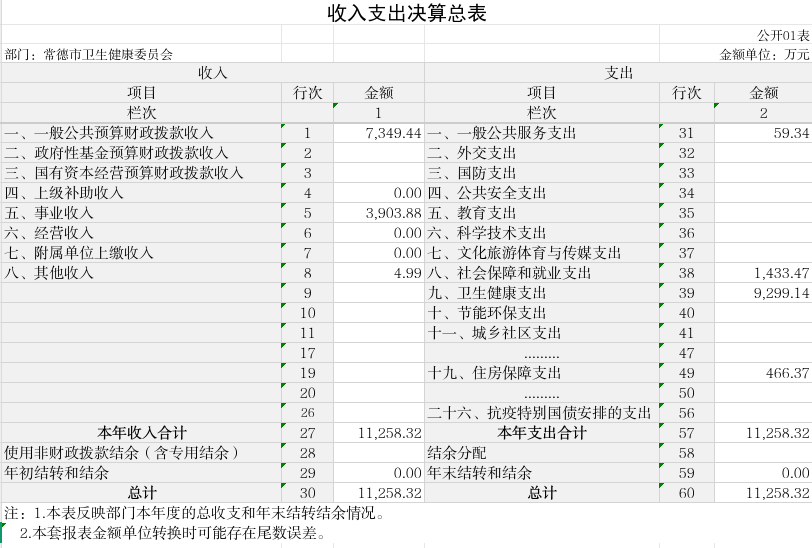The height and width of the screenshot is (548, 812).
Task: Click the title 收入支出决算总表
Action: coord(407,13)
